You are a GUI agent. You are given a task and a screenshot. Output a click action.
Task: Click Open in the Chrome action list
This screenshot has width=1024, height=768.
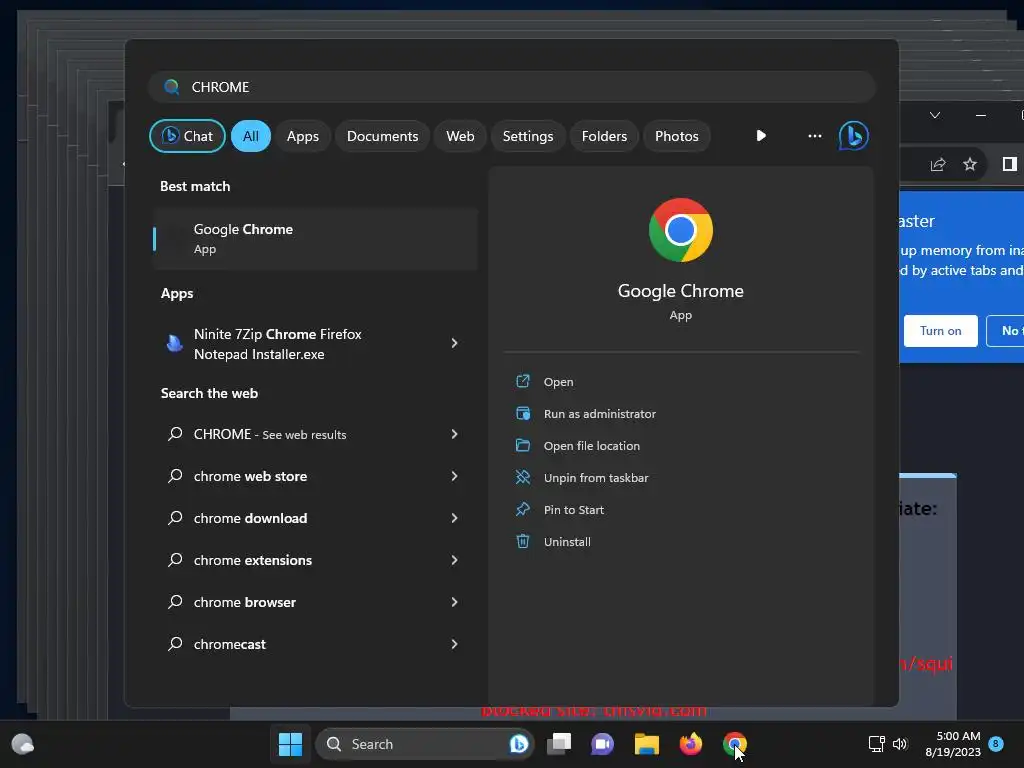pyautogui.click(x=558, y=381)
